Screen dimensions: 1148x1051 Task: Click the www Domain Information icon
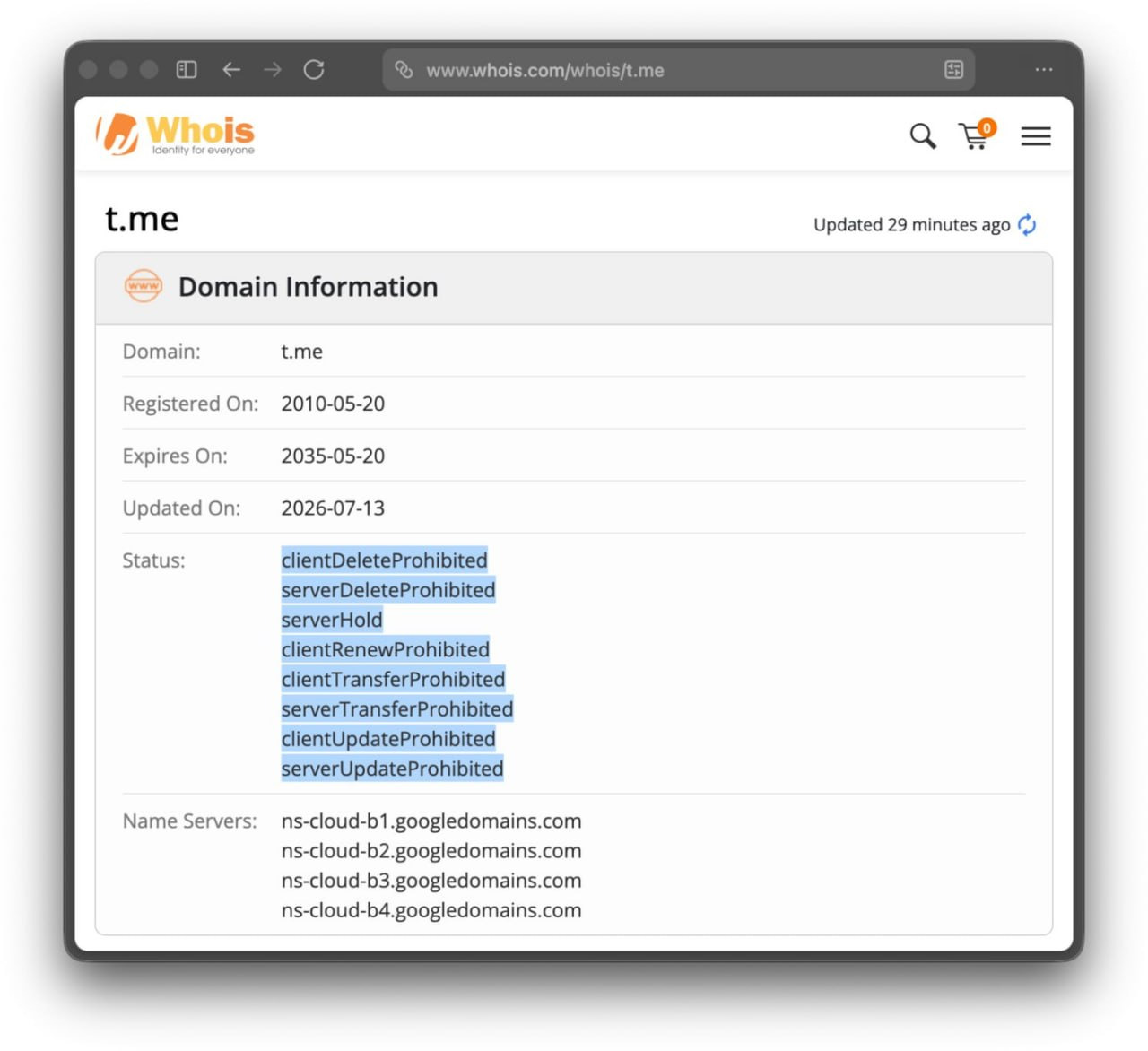pyautogui.click(x=143, y=286)
